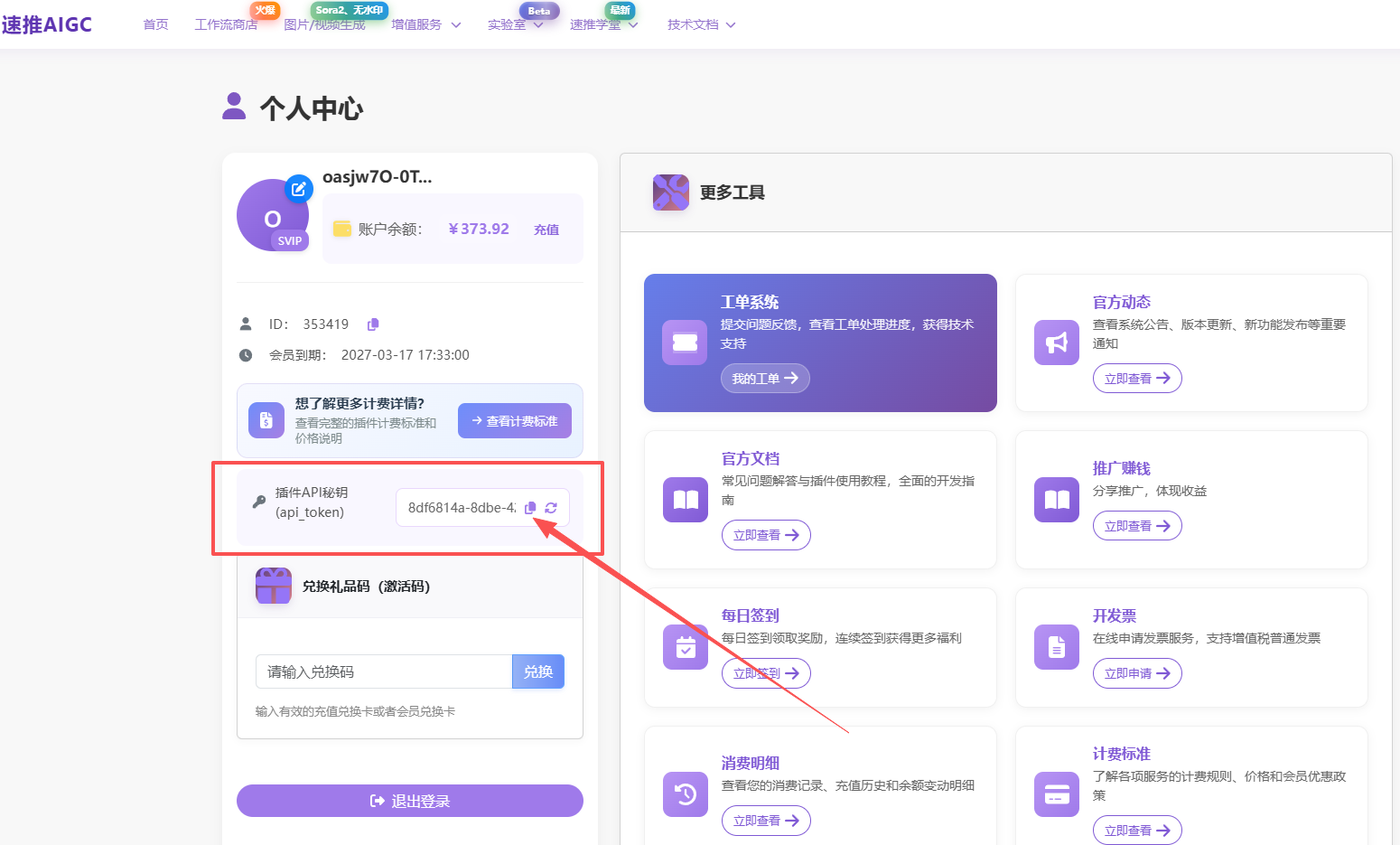Copy the user ID using copy icon
1400x845 pixels.
click(x=372, y=324)
